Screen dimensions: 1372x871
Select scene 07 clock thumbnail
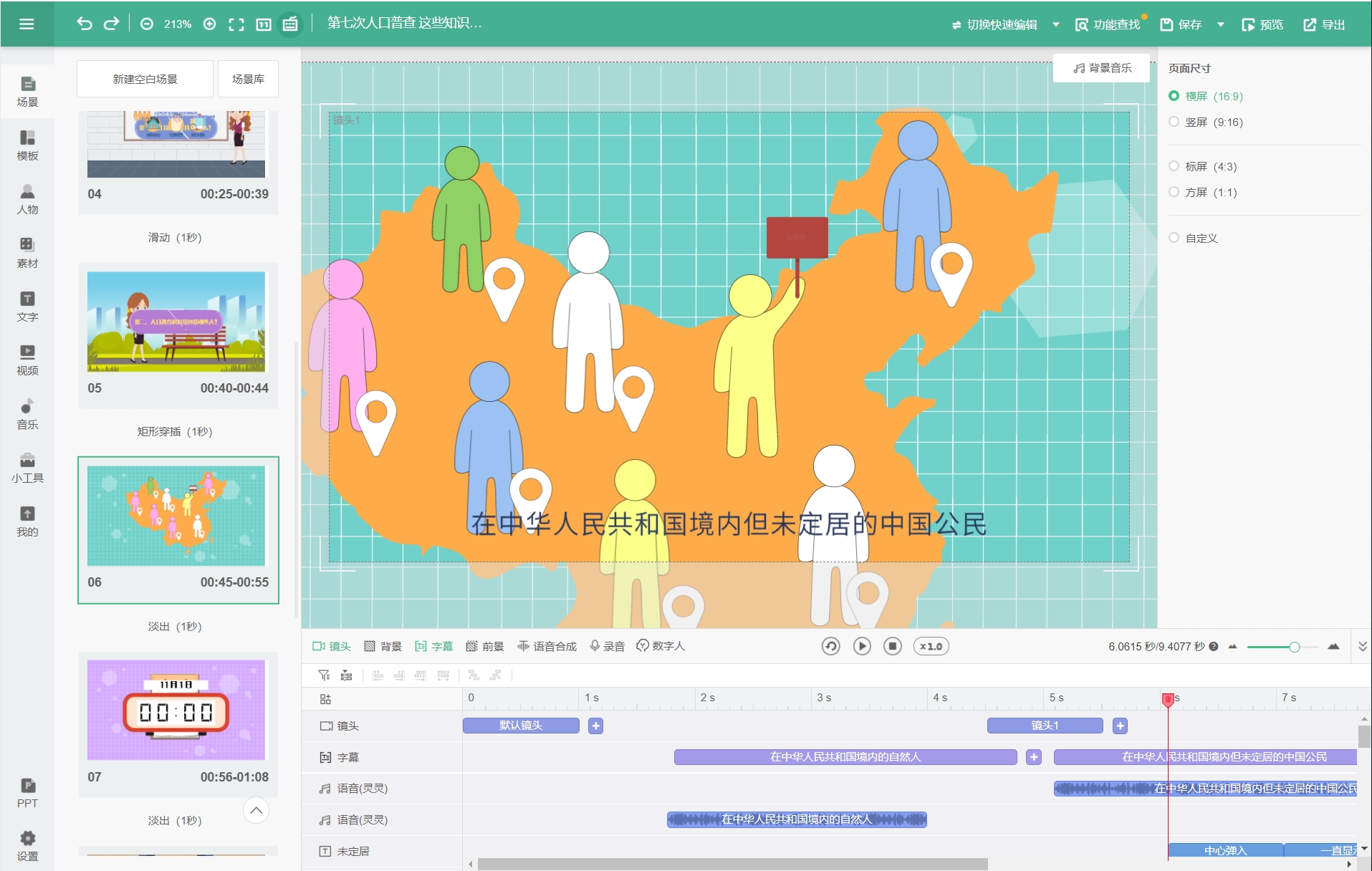[x=176, y=710]
